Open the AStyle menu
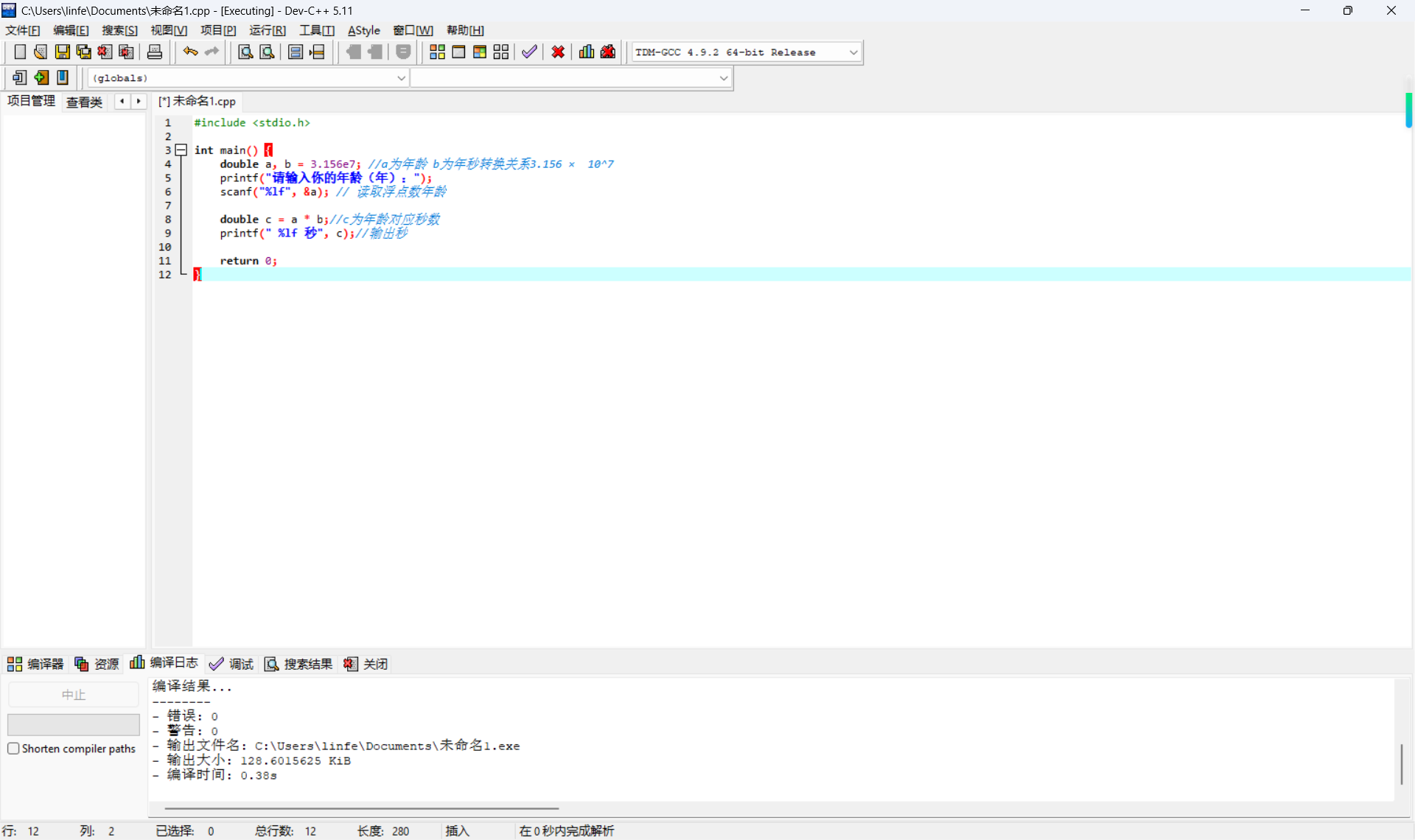The image size is (1415, 840). pyautogui.click(x=363, y=30)
